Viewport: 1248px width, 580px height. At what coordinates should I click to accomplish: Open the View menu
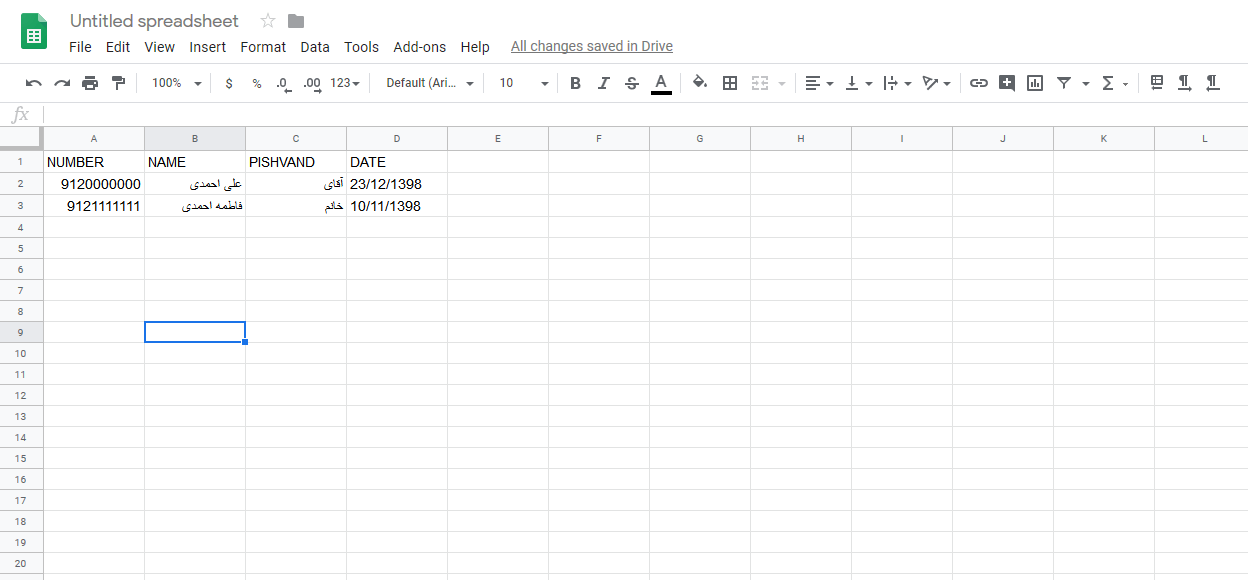tap(159, 47)
